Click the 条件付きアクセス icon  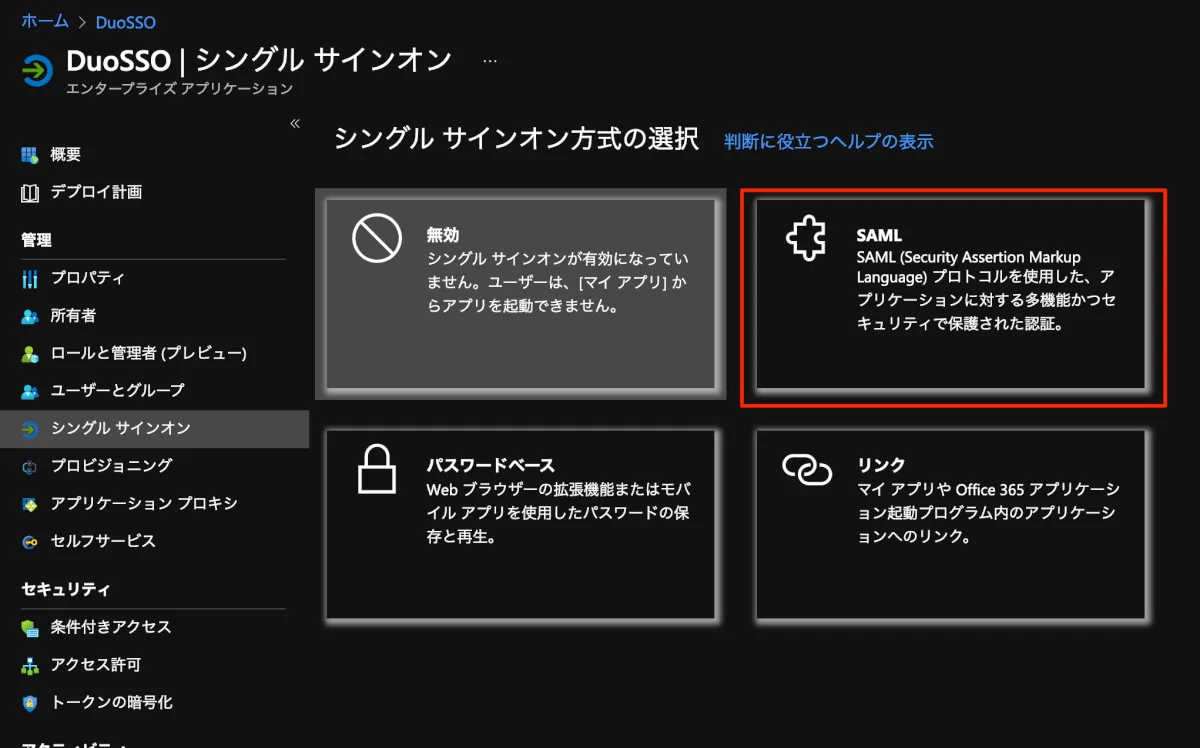tap(30, 627)
